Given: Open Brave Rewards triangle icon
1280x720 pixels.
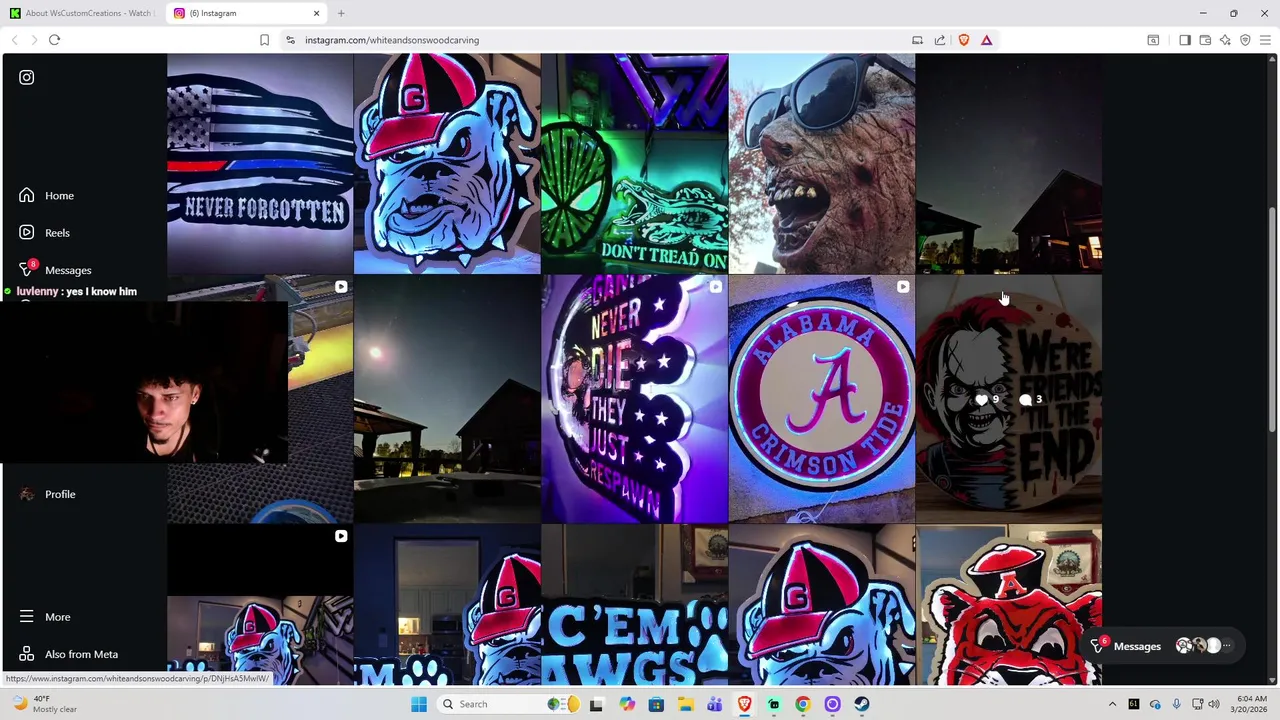Looking at the screenshot, I should click(986, 40).
